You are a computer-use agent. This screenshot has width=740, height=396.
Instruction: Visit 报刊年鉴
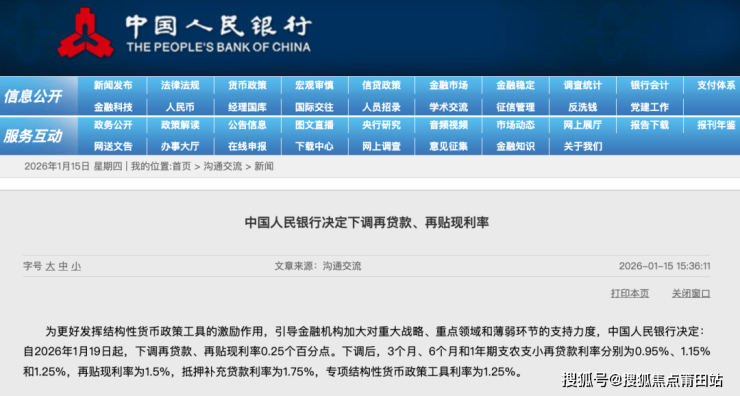[716, 125]
